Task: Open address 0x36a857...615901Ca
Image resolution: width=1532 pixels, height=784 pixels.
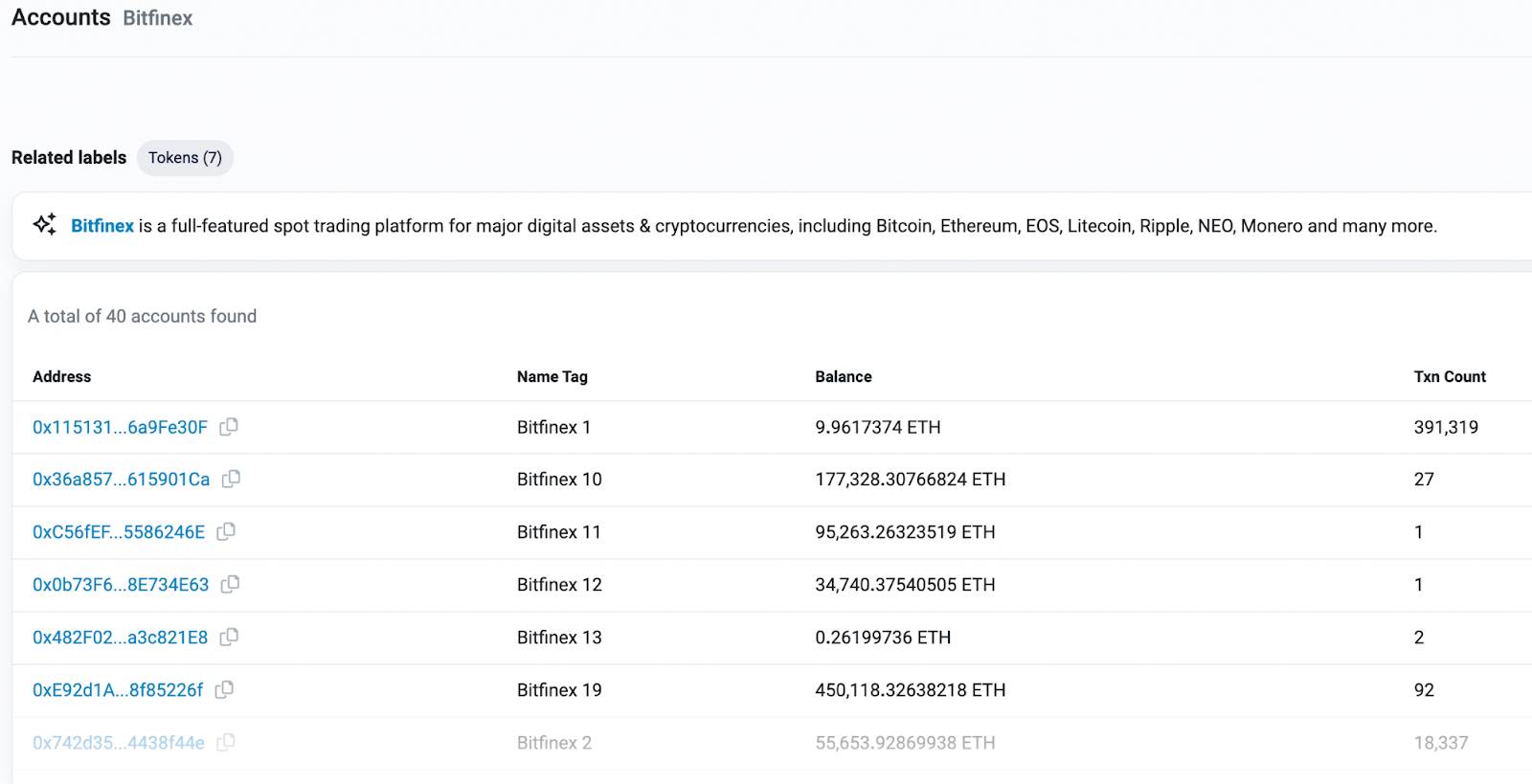Action: [121, 479]
